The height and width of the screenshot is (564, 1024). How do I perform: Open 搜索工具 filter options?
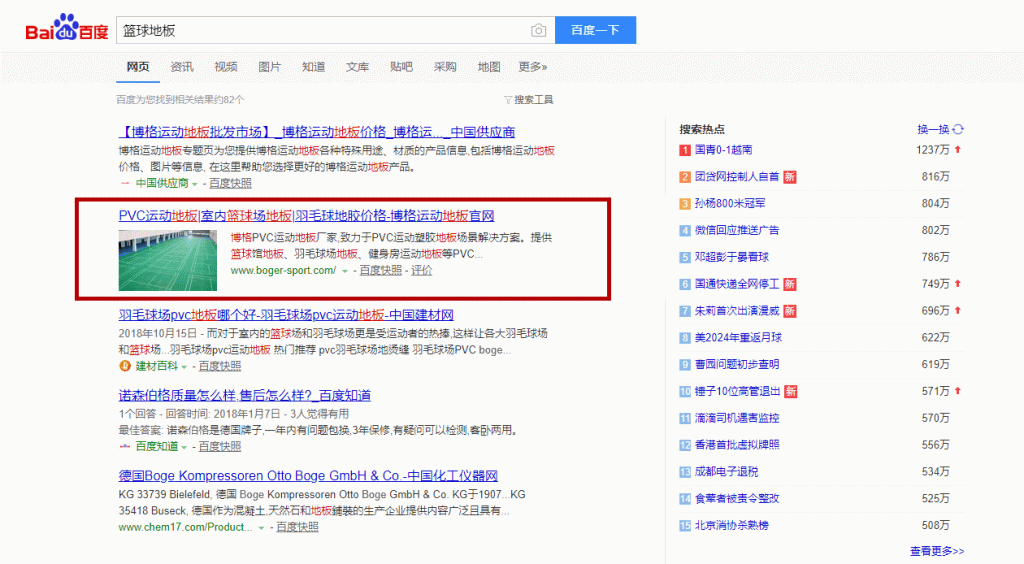(x=528, y=100)
